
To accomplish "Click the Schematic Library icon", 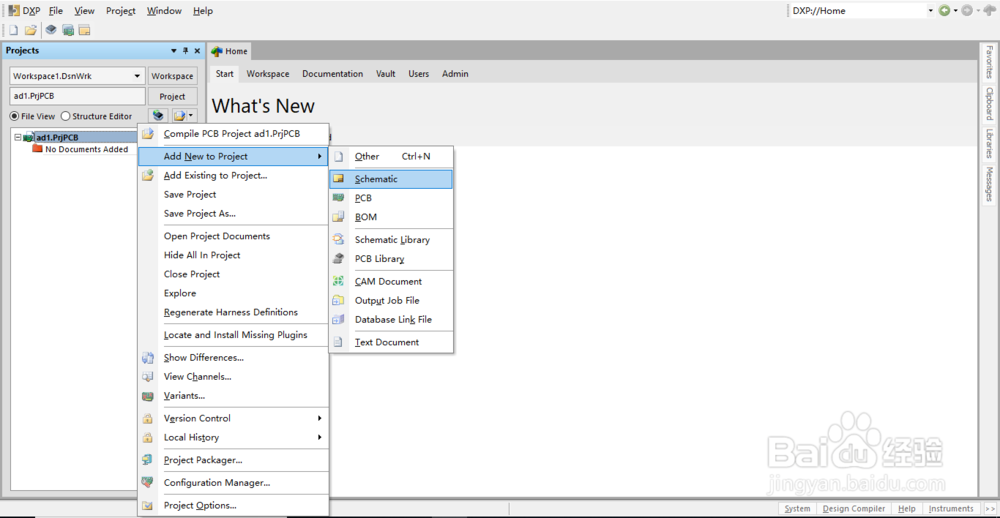I will (x=339, y=240).
